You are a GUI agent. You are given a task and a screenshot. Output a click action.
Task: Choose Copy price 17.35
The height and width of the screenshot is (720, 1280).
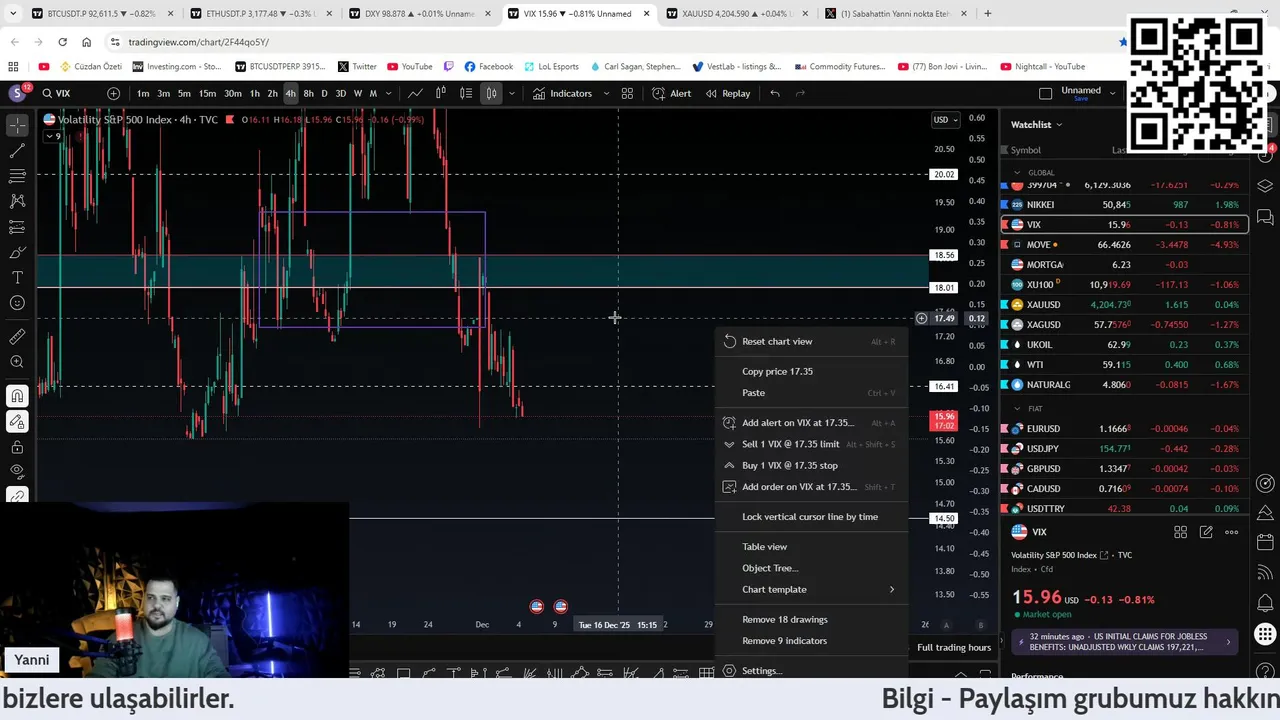pos(811,371)
